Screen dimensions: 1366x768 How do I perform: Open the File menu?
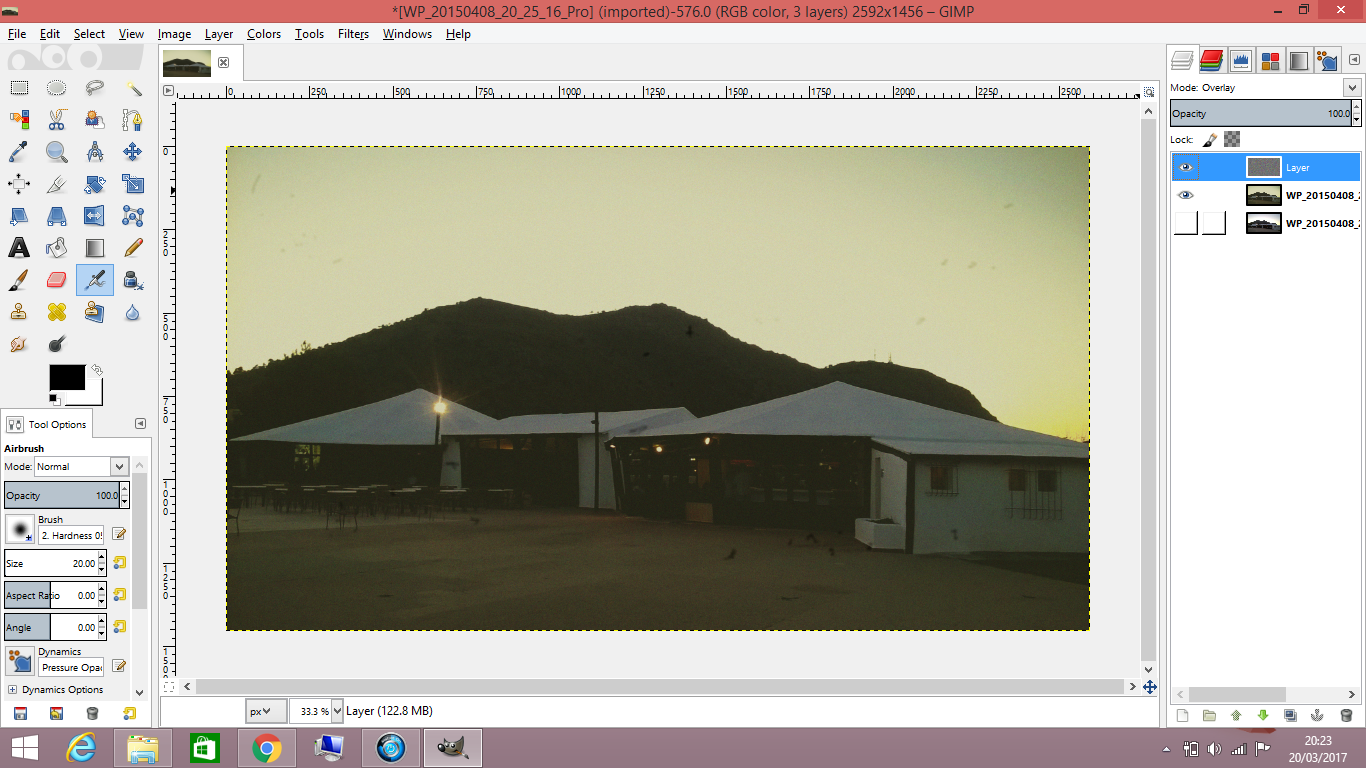(17, 33)
